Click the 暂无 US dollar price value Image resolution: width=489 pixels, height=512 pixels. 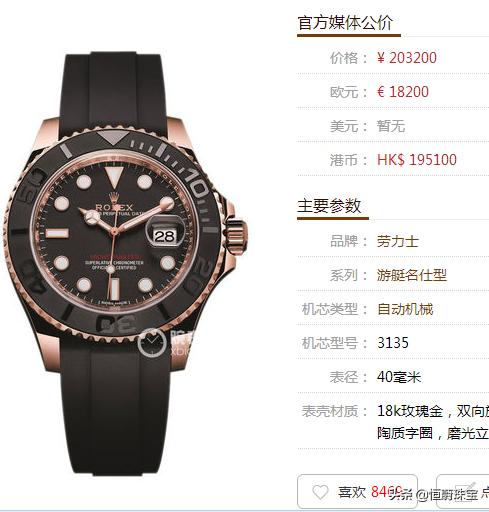391,126
